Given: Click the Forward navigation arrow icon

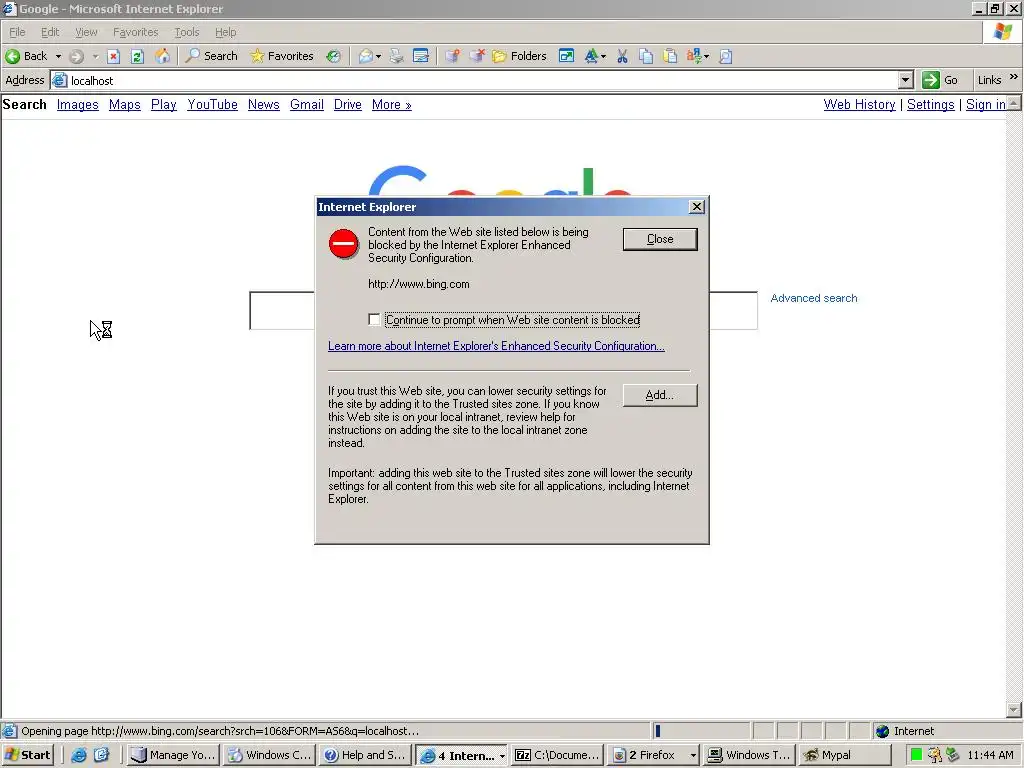Looking at the screenshot, I should point(76,56).
